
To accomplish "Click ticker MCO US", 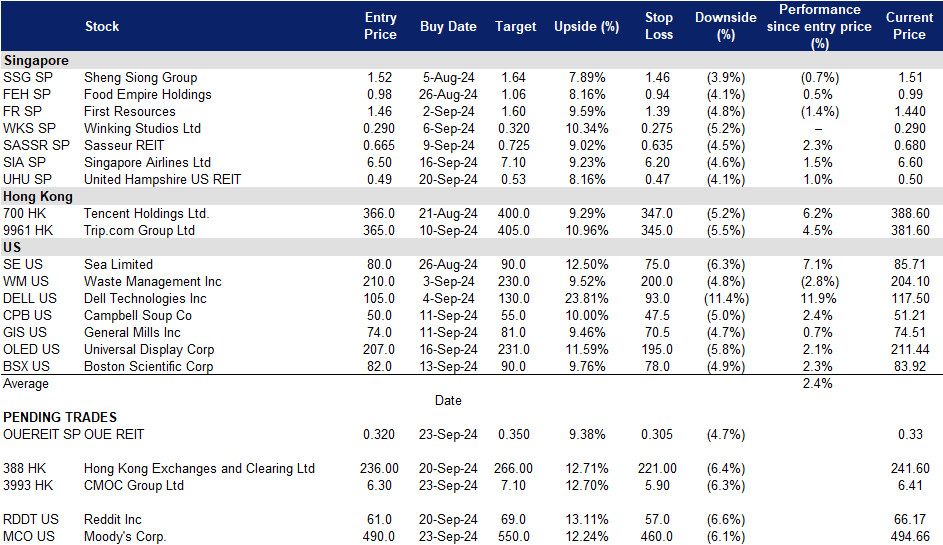I will [x=29, y=537].
